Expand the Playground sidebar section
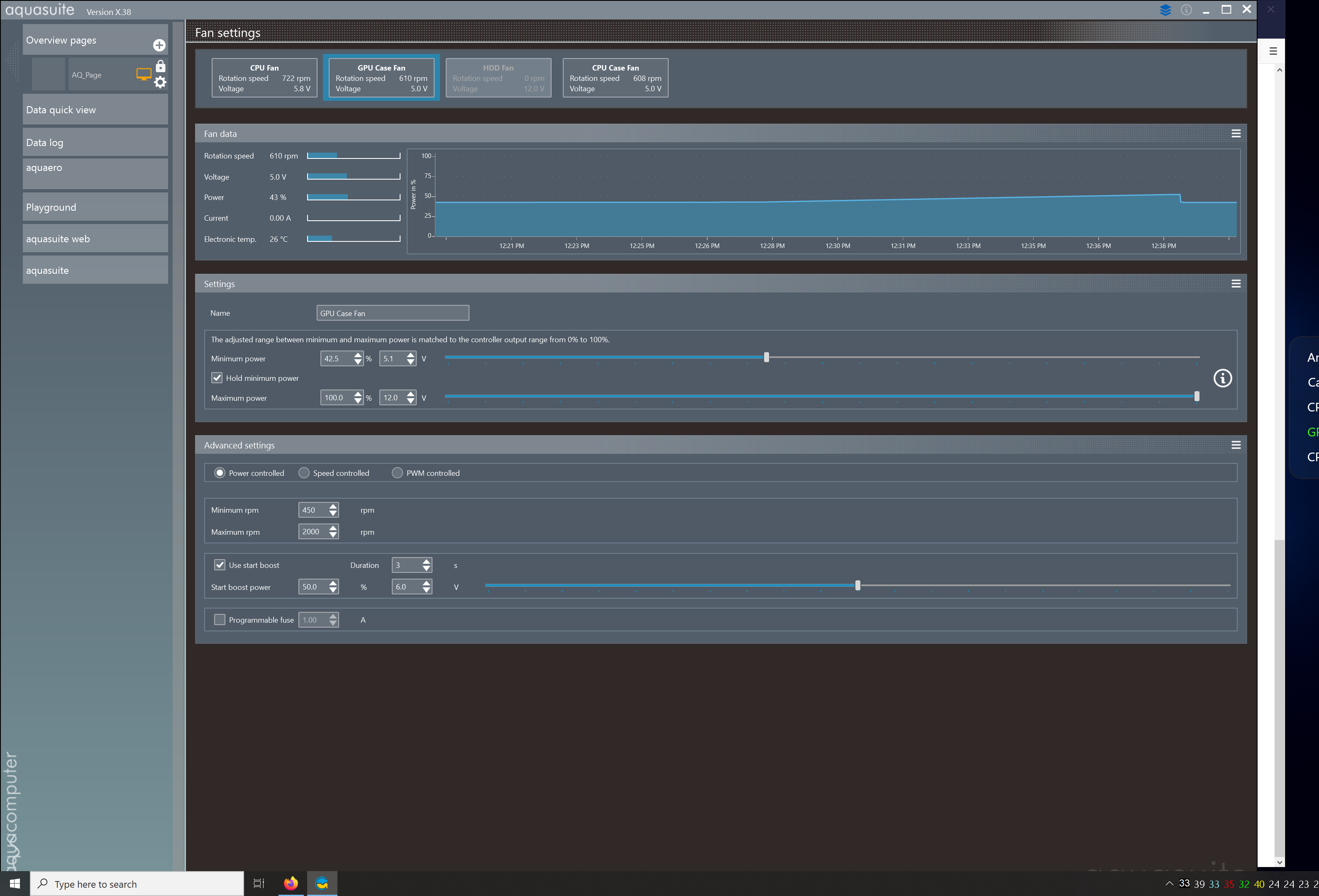The height and width of the screenshot is (896, 1319). coord(95,207)
